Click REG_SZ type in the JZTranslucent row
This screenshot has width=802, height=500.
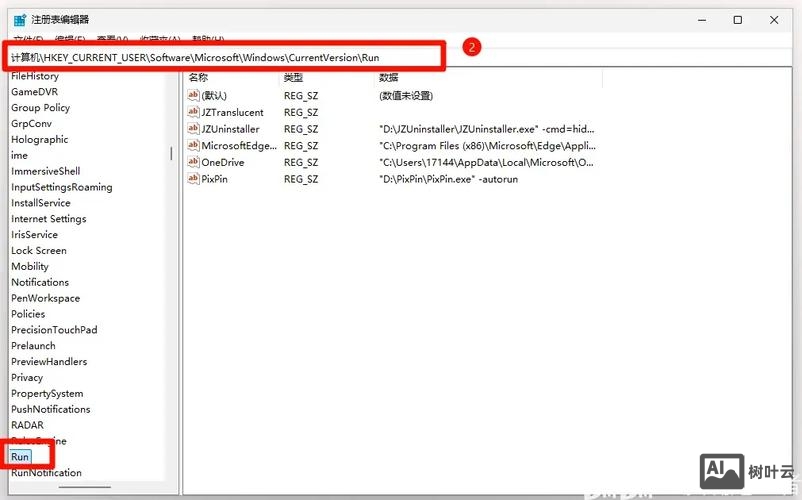(301, 112)
